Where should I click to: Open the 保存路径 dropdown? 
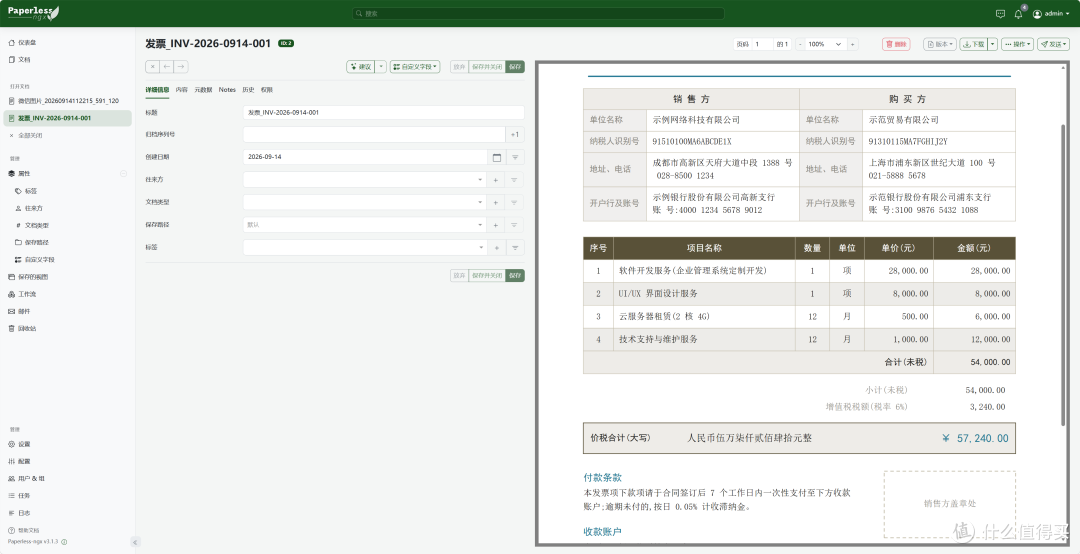(364, 225)
